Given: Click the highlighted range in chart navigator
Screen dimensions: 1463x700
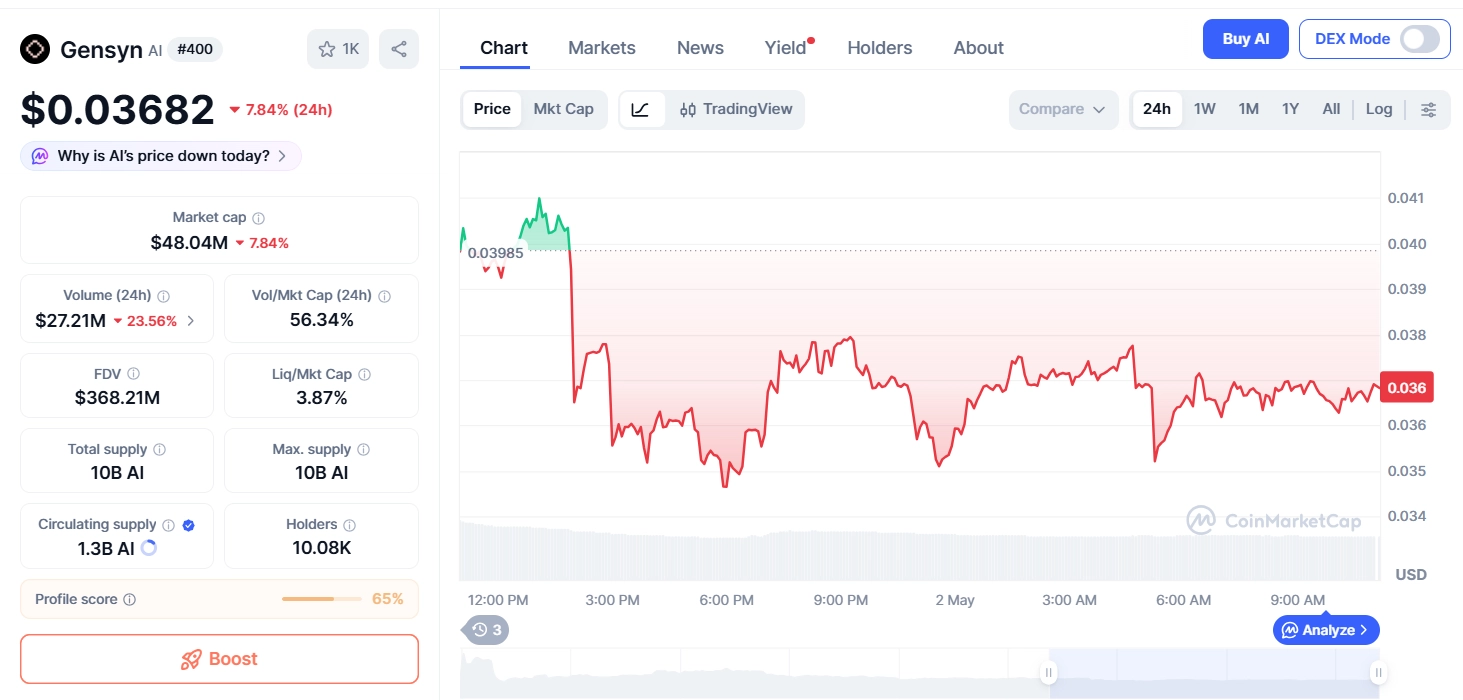Looking at the screenshot, I should click(x=1213, y=673).
